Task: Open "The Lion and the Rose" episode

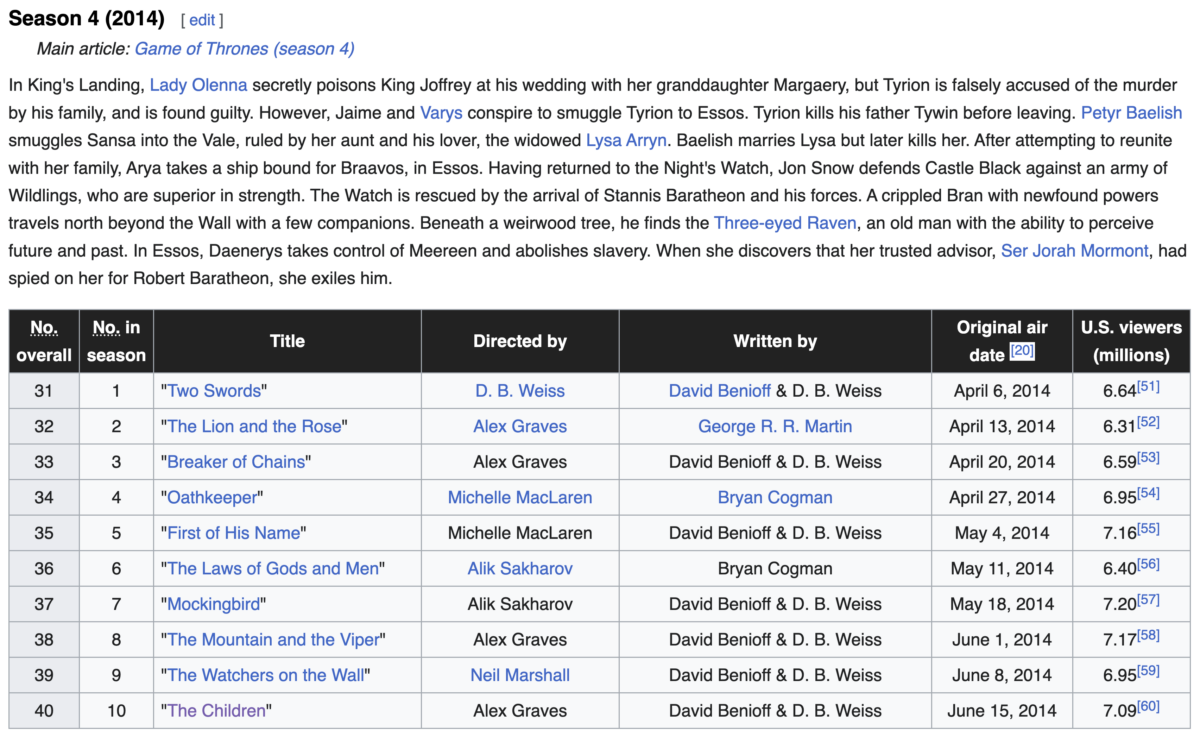Action: coord(254,426)
